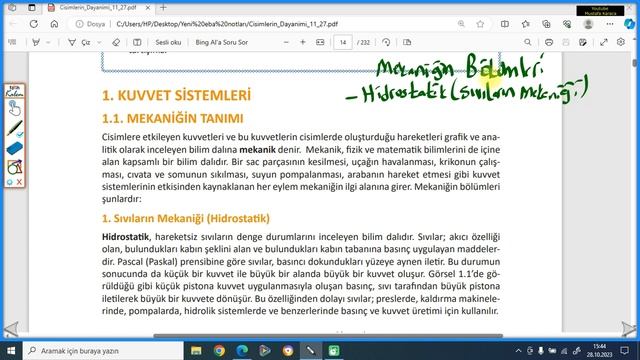Select the eraser tool in Kalem toolbar

[15, 148]
